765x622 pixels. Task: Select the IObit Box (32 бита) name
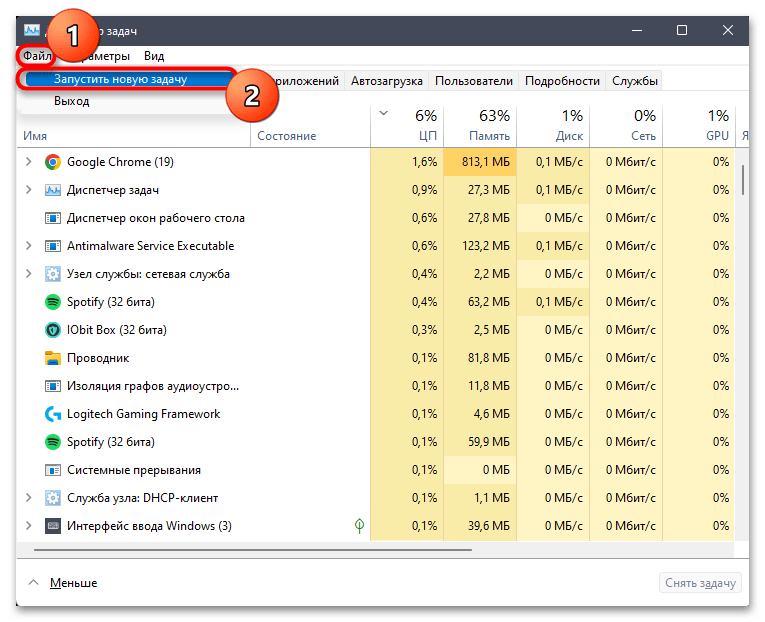[117, 330]
